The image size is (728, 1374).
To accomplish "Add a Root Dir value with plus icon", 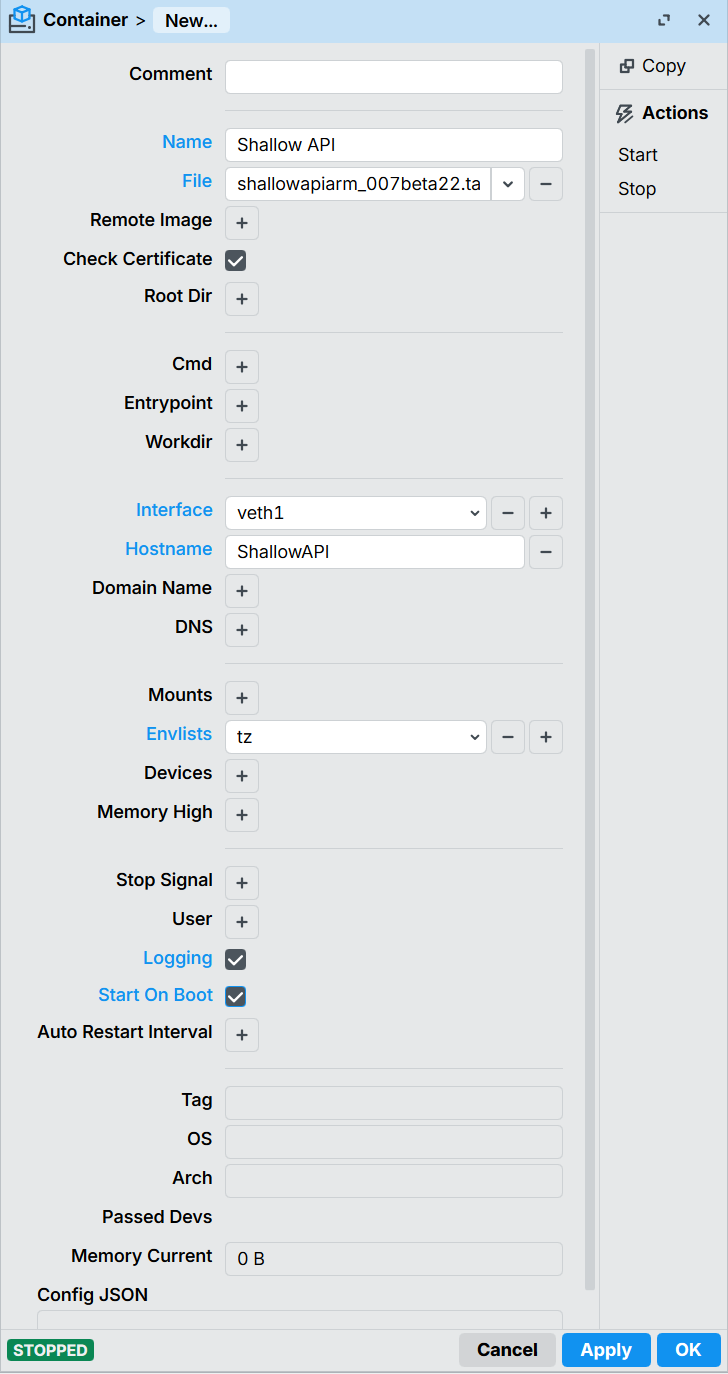I will pyautogui.click(x=242, y=299).
